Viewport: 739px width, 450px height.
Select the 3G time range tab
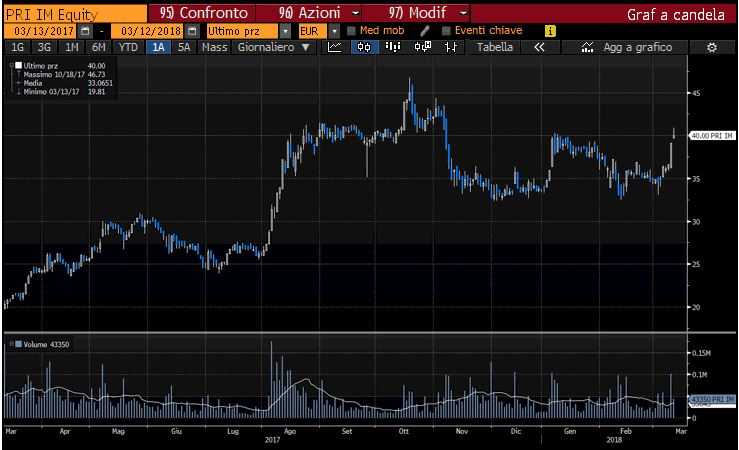pyautogui.click(x=44, y=47)
